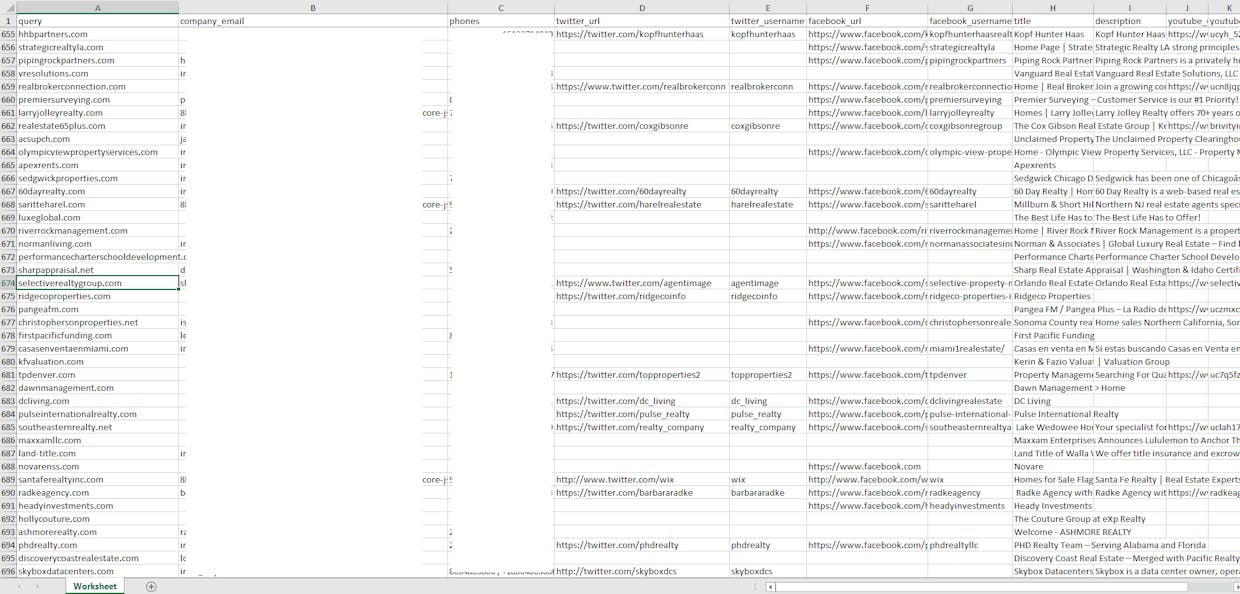Select cell 'pangeafm.com'
The height and width of the screenshot is (594, 1240).
[x=97, y=309]
